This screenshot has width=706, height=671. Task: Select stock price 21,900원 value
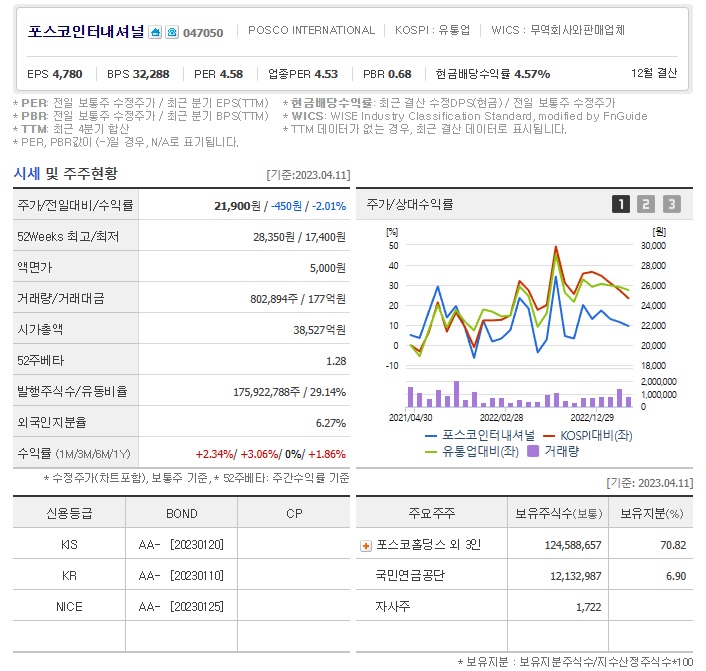coord(237,206)
